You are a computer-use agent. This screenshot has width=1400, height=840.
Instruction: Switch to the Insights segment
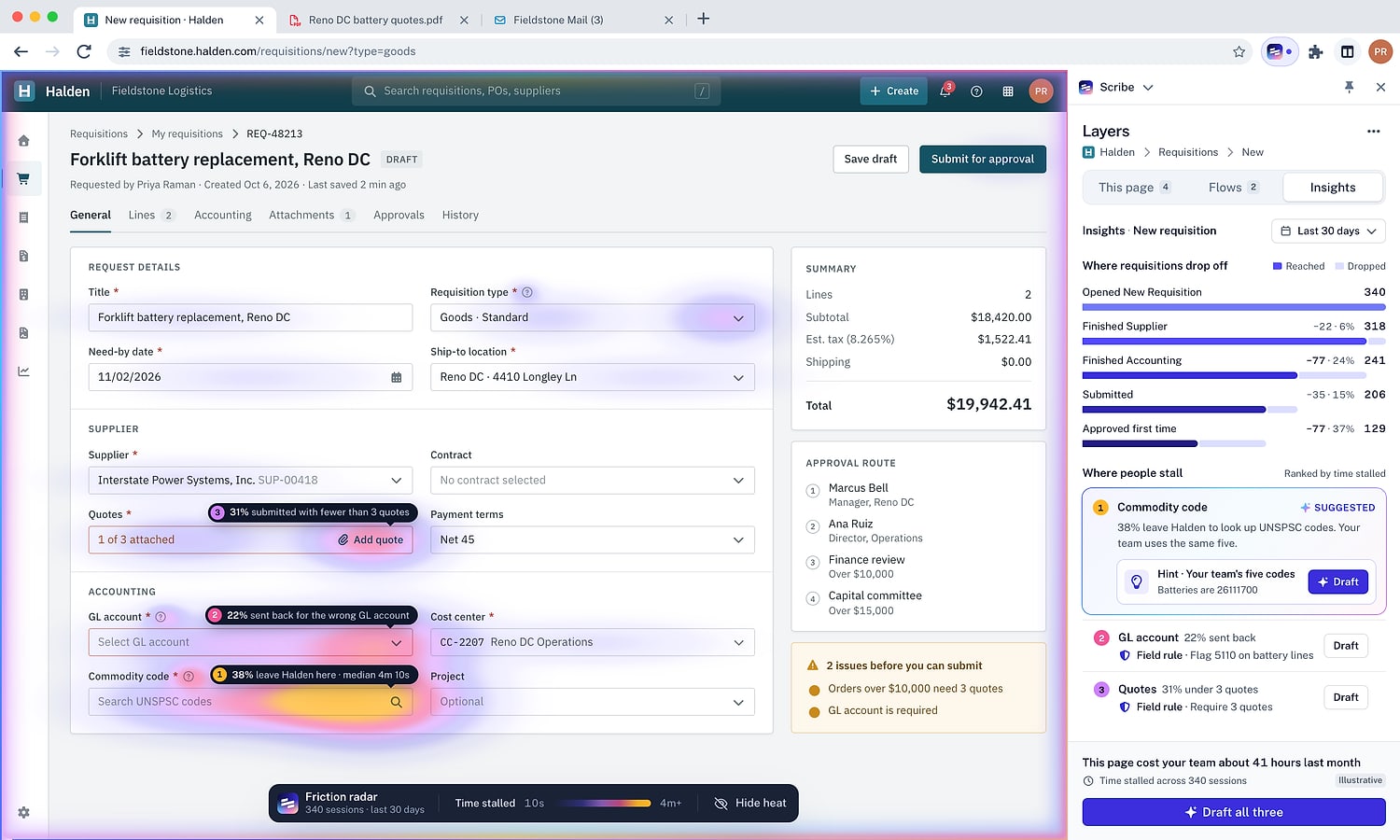click(x=1332, y=188)
